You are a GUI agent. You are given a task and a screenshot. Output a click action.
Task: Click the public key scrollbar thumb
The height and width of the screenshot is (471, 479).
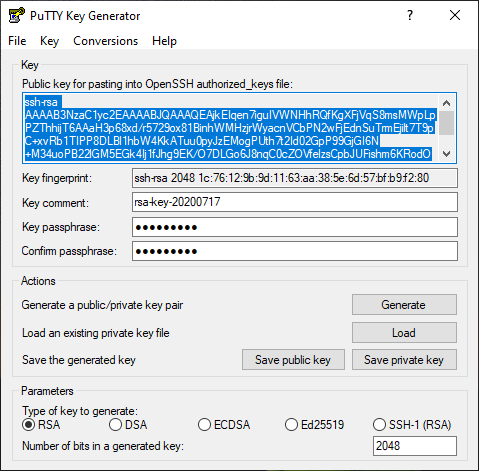point(447,123)
